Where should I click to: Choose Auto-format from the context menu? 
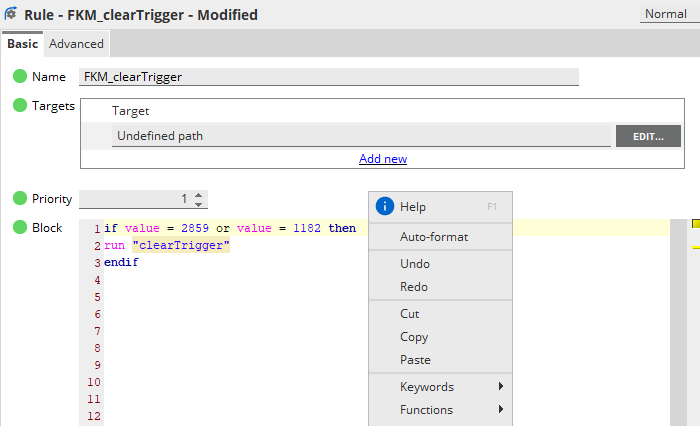(434, 237)
